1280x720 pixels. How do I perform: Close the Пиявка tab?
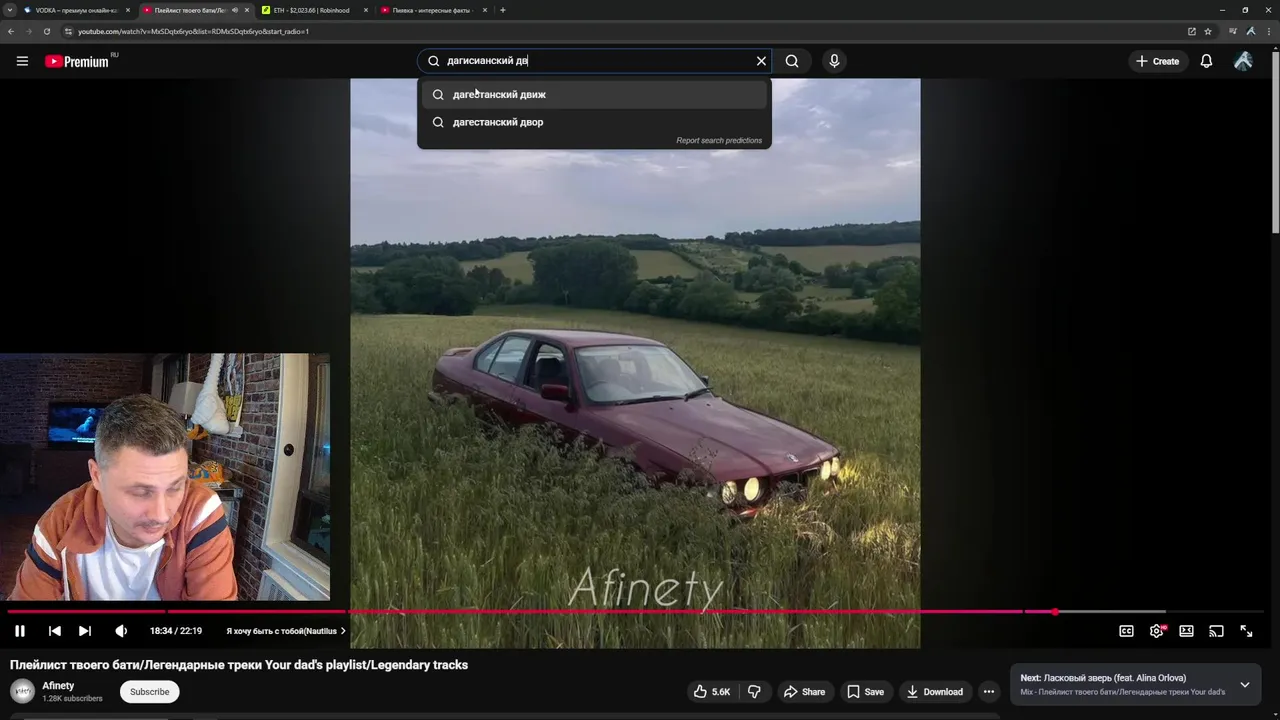(x=485, y=10)
